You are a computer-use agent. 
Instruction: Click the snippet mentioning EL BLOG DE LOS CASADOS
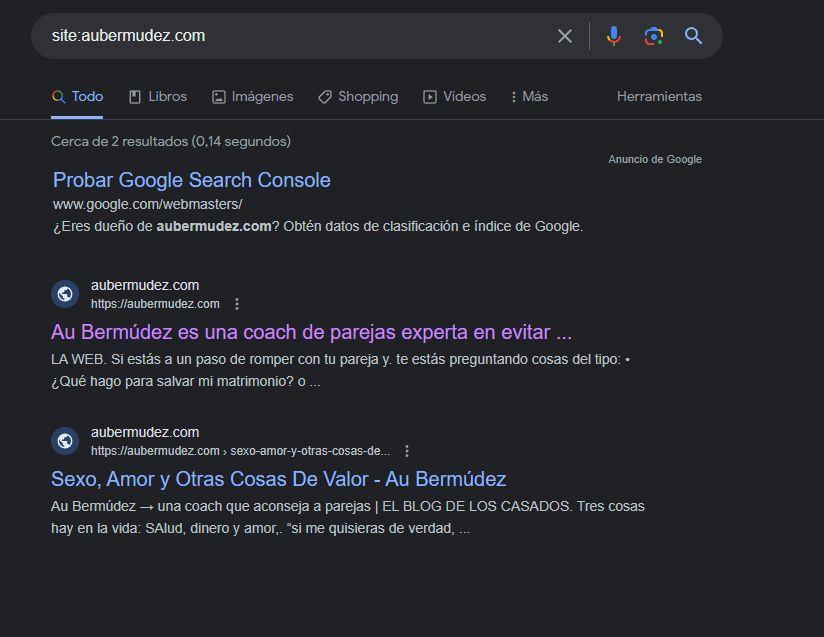[348, 518]
